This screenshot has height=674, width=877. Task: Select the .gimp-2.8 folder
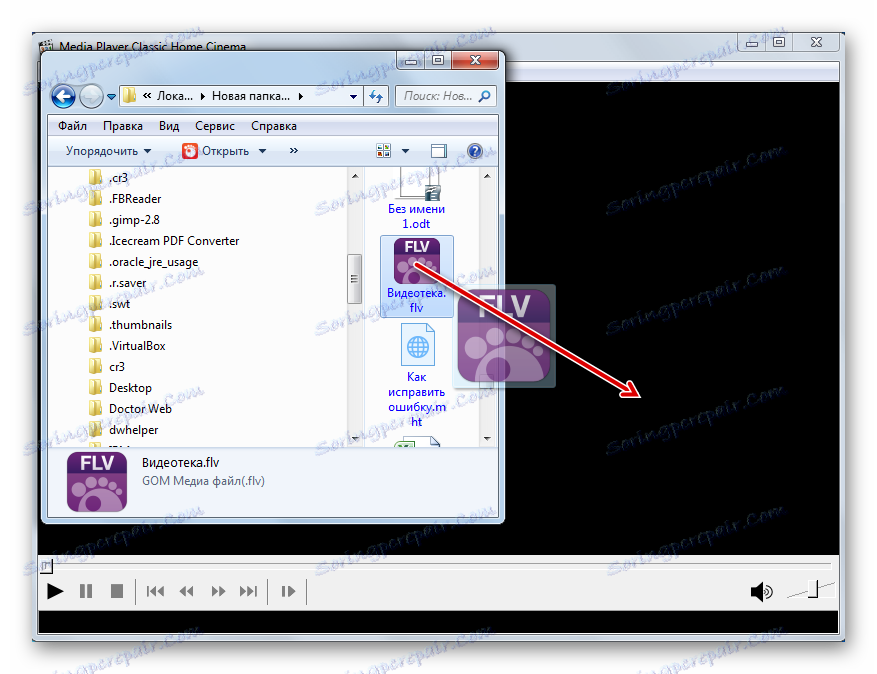(134, 220)
